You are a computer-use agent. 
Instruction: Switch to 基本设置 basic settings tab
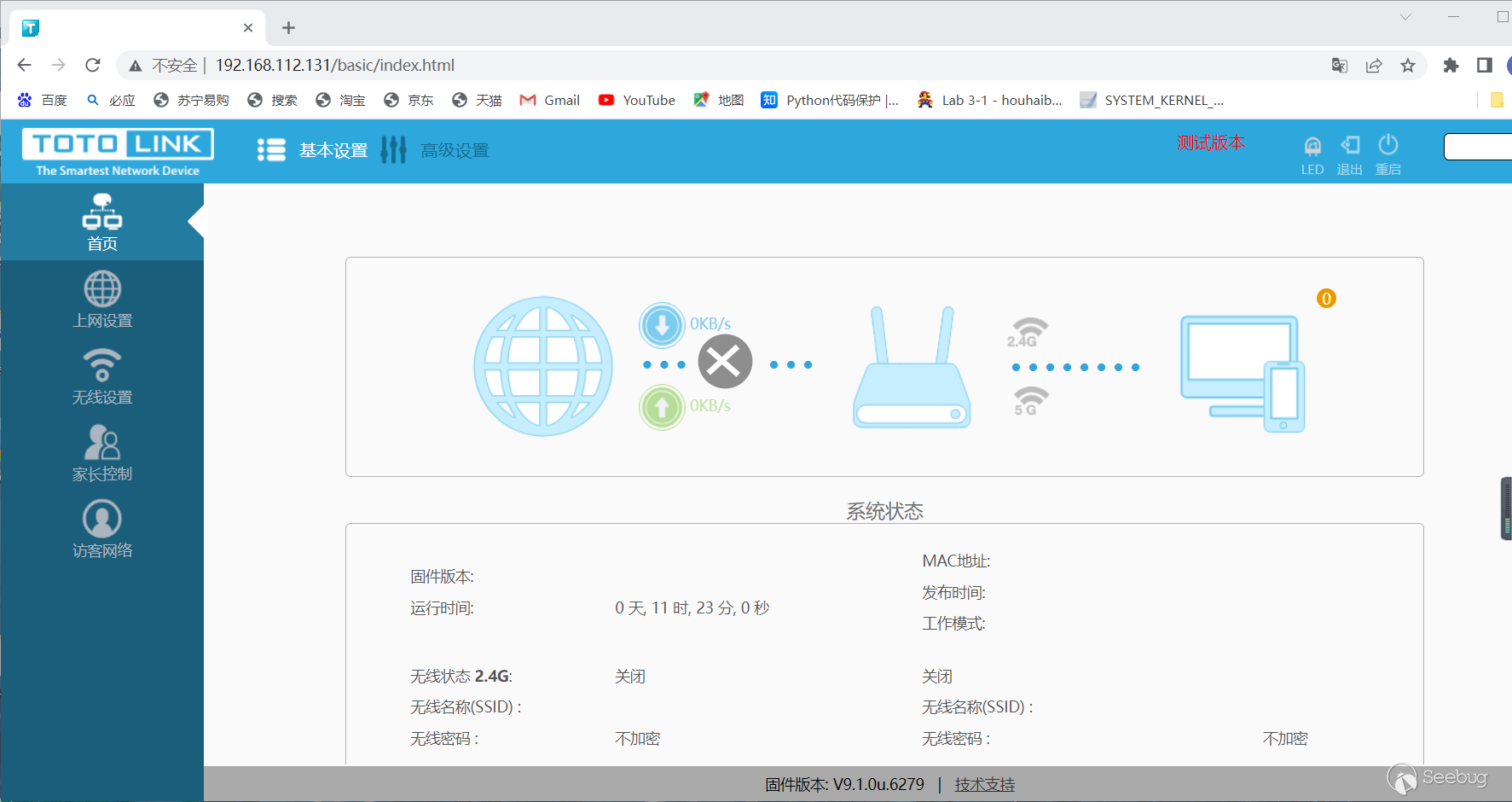tap(313, 150)
